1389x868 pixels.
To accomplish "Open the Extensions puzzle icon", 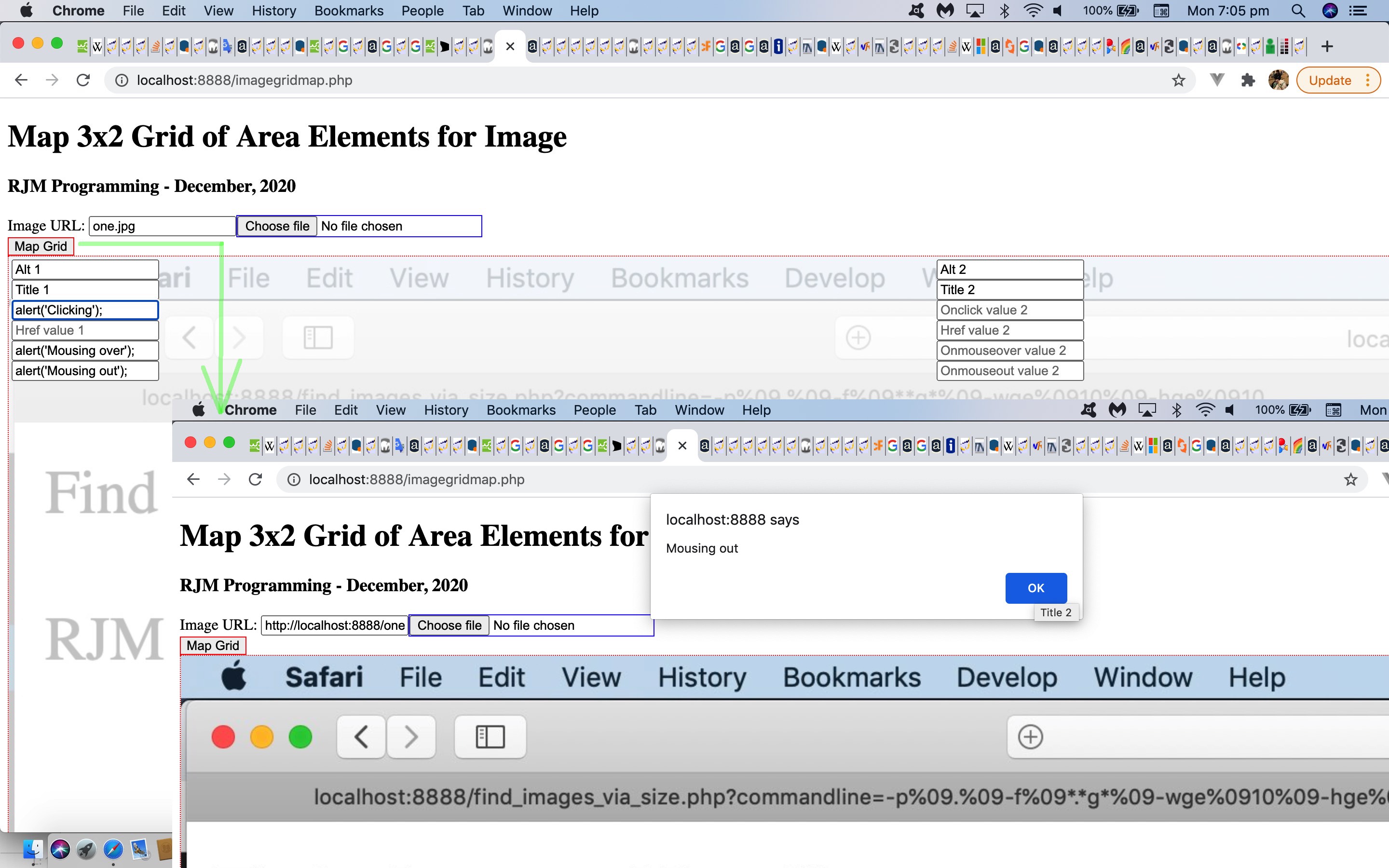I will coord(1248,81).
